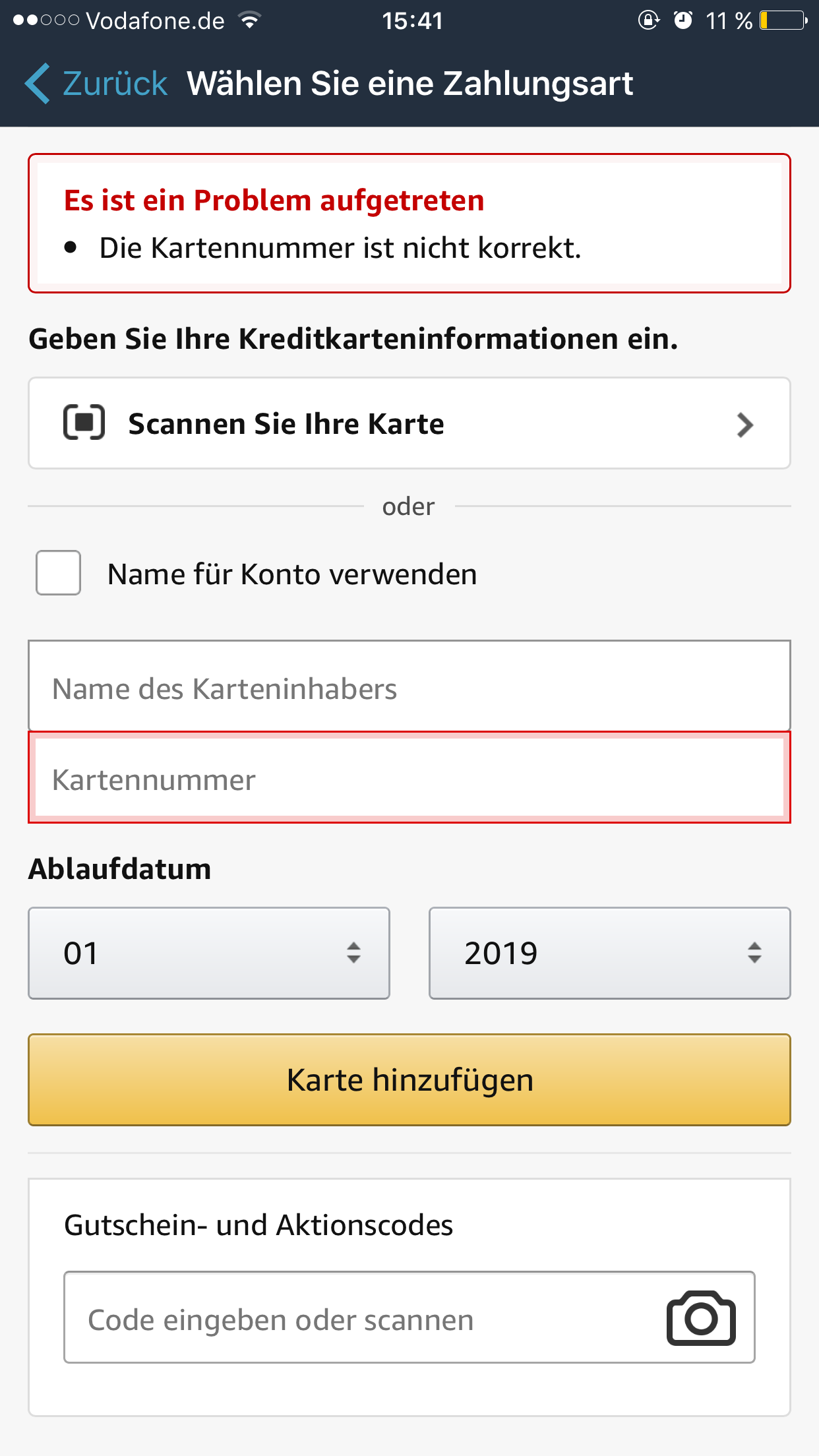Tap the cellular signal dots

45,20
